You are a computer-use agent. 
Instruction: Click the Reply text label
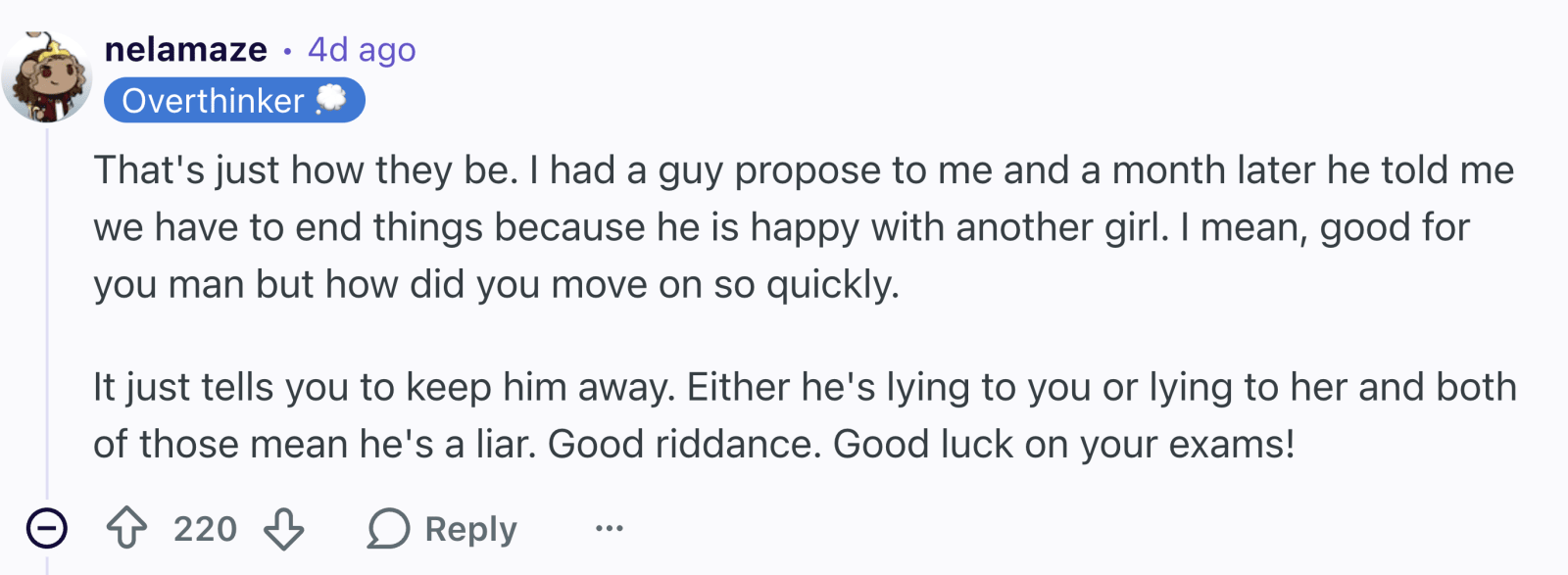pos(470,529)
